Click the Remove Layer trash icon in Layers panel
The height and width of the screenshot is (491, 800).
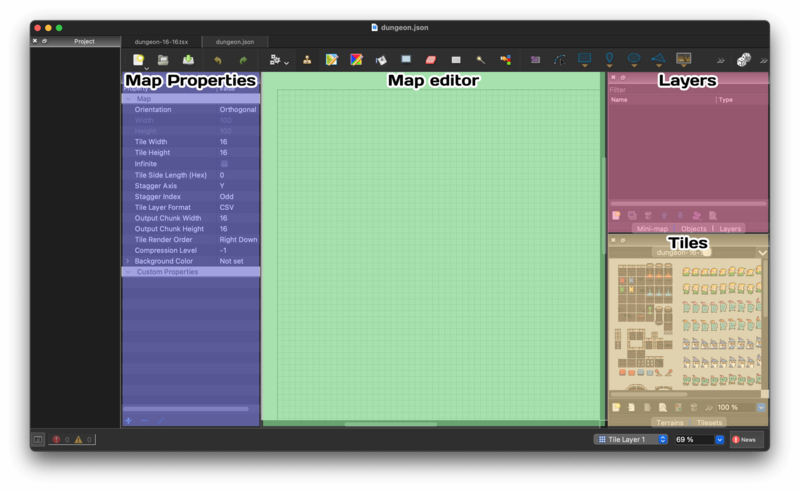tap(648, 215)
